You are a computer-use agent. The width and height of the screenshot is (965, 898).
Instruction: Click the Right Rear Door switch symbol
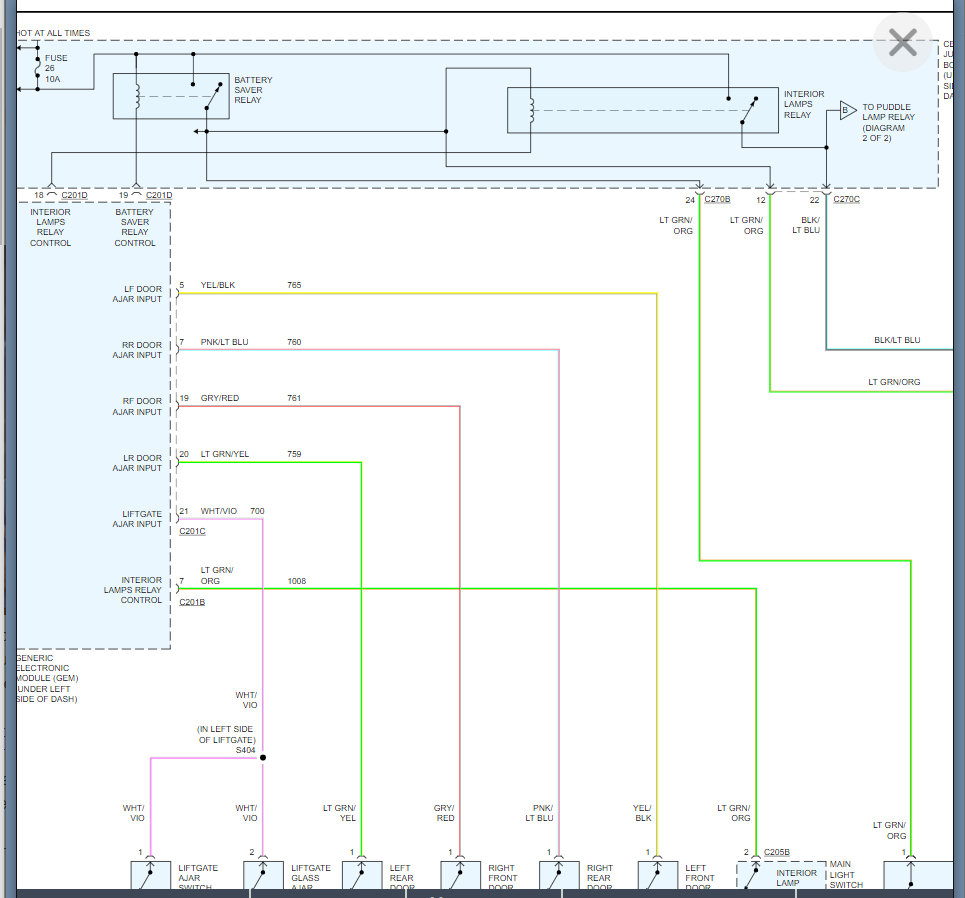tap(559, 875)
